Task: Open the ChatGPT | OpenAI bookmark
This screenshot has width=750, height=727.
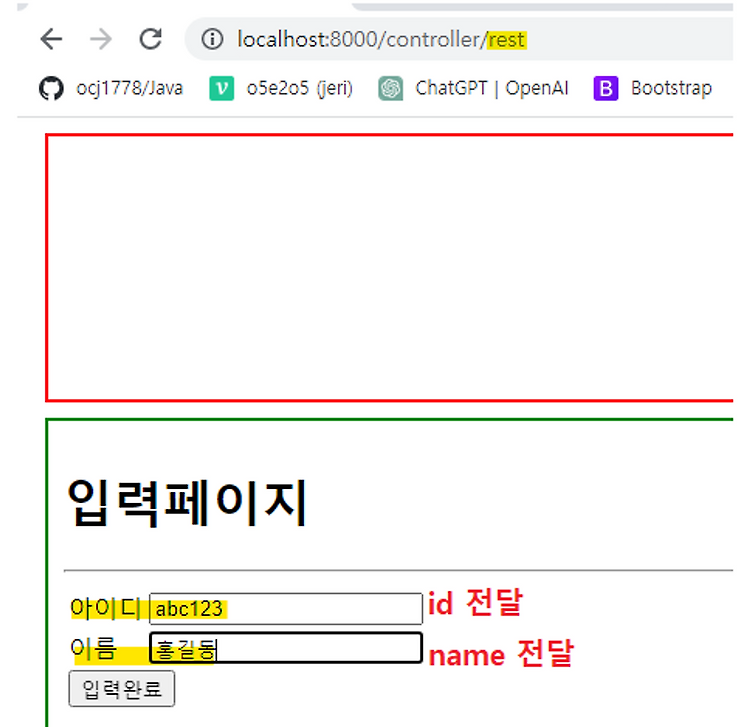Action: coord(474,88)
